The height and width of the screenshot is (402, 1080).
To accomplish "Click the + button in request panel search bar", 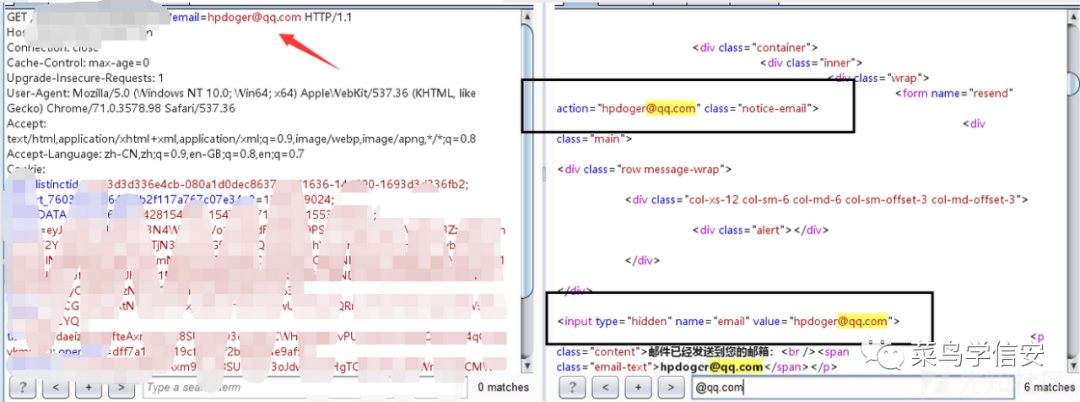I will [87, 387].
